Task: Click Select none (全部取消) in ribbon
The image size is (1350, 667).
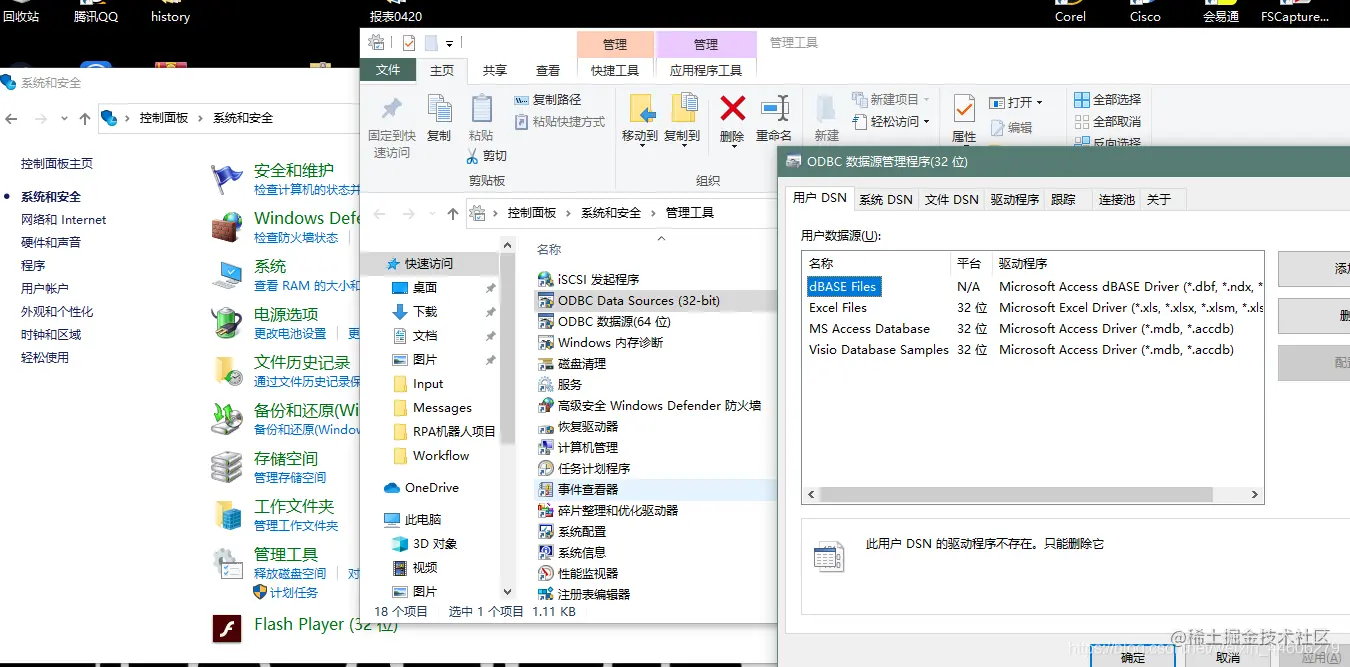Action: point(1107,122)
